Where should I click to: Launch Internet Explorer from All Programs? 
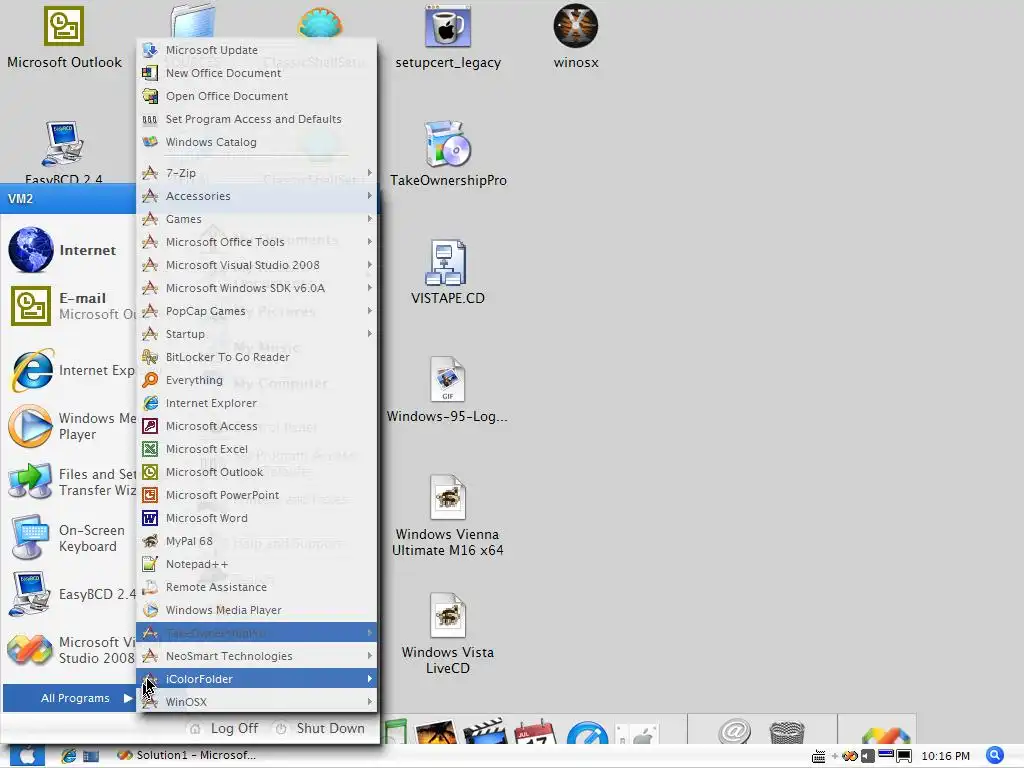(x=257, y=403)
